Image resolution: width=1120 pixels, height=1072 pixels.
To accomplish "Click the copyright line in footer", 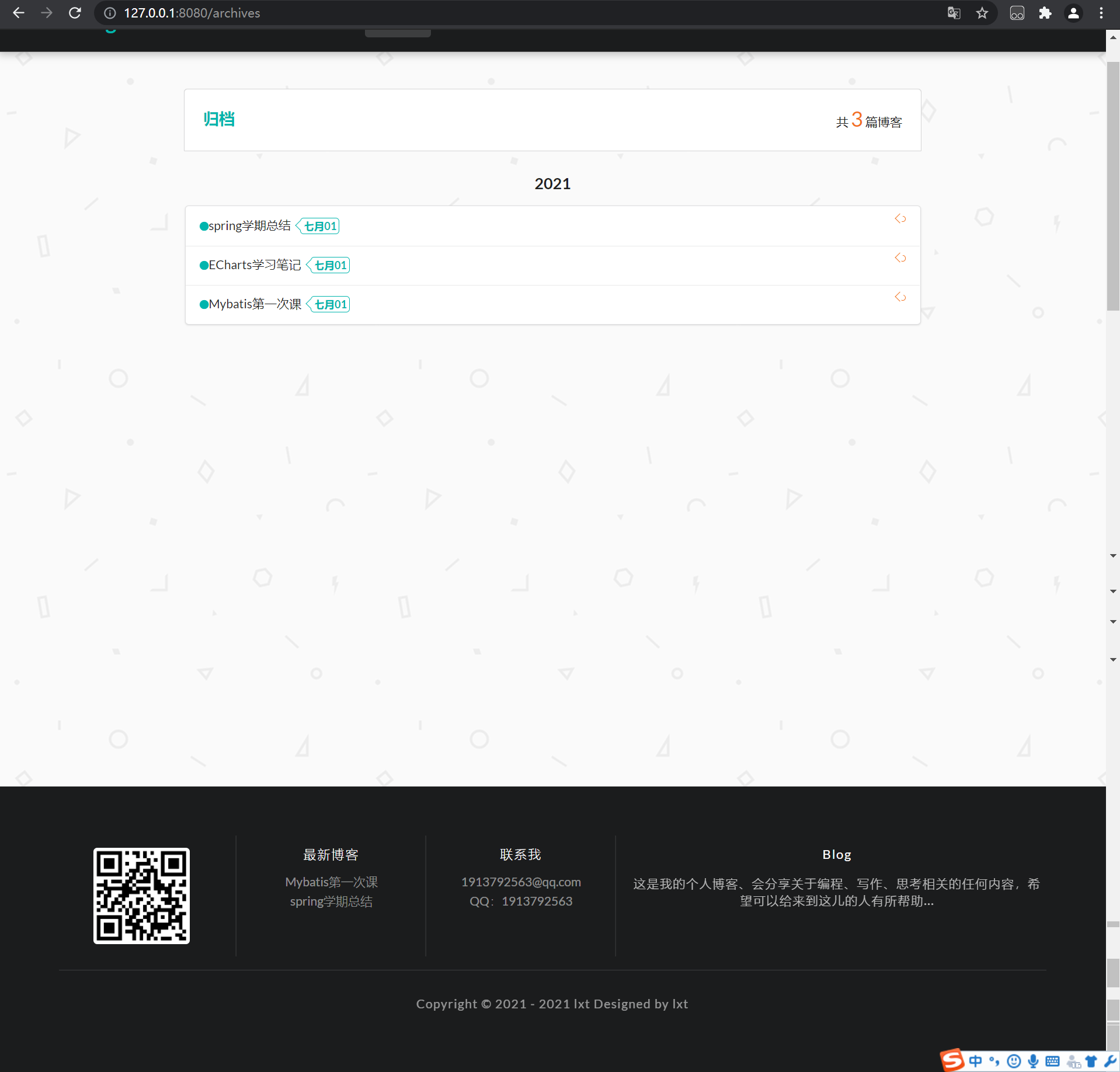I will click(x=552, y=1004).
